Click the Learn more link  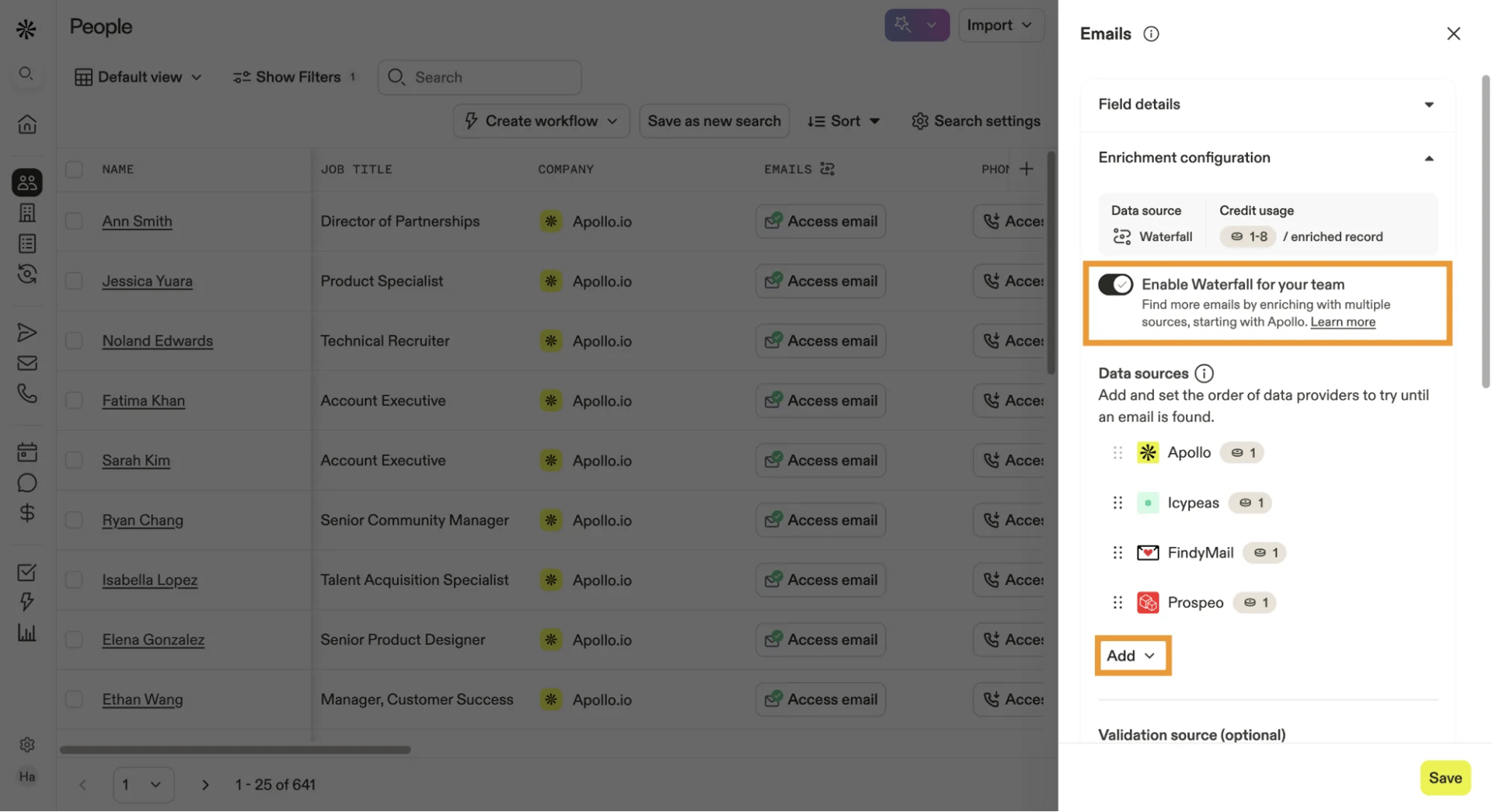click(1342, 322)
